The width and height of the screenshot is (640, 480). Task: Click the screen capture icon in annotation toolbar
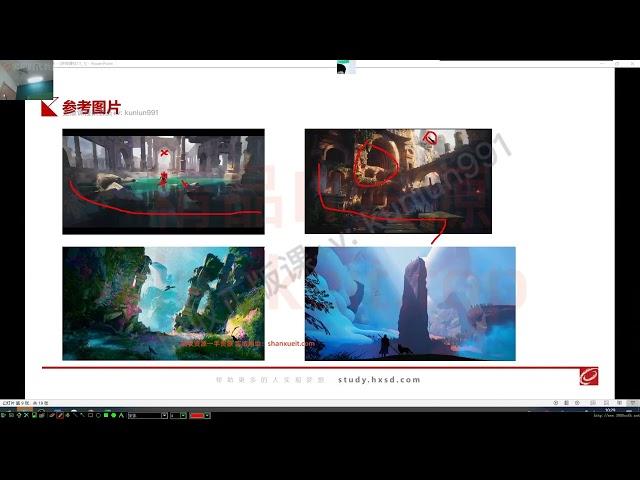click(11, 415)
